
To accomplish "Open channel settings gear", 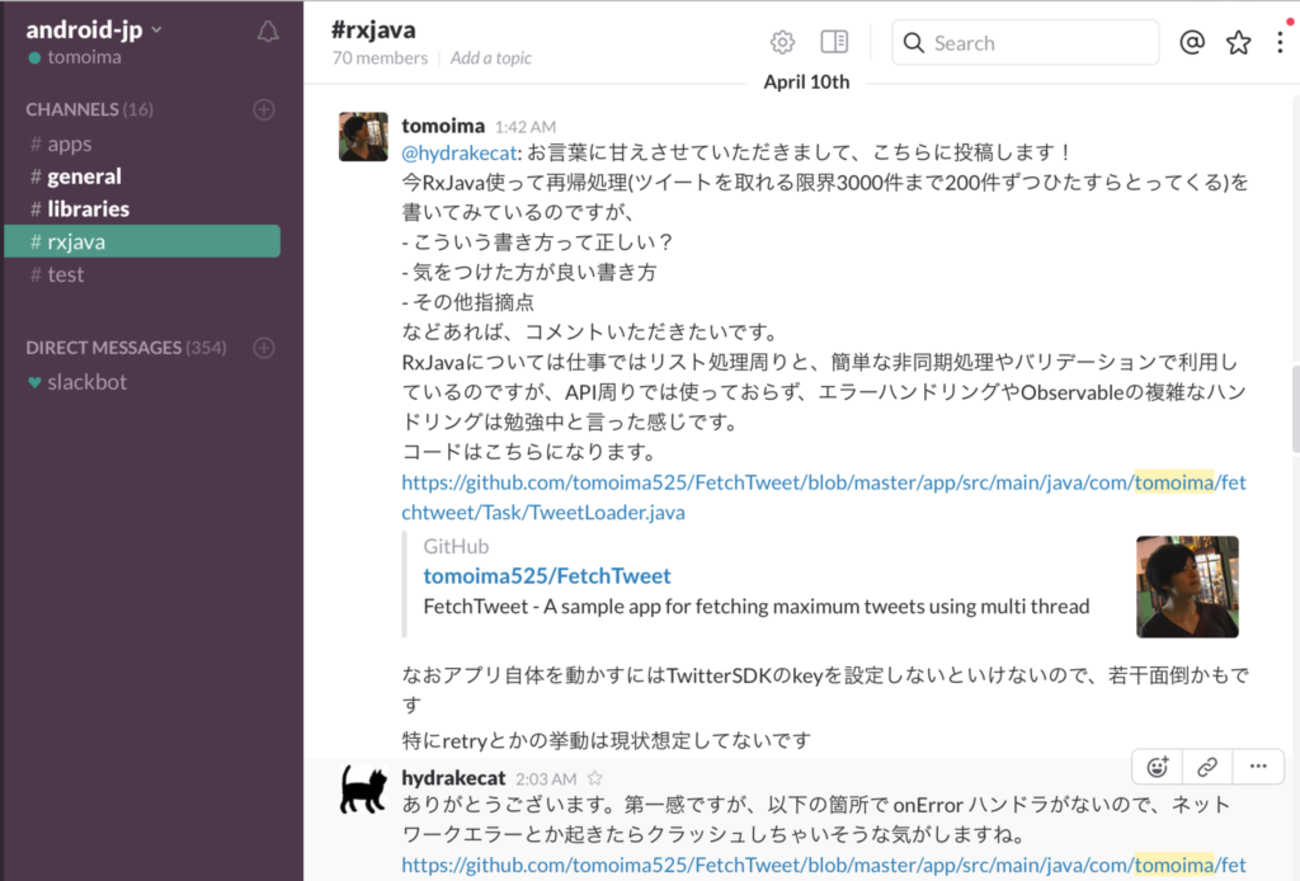I will [x=782, y=42].
